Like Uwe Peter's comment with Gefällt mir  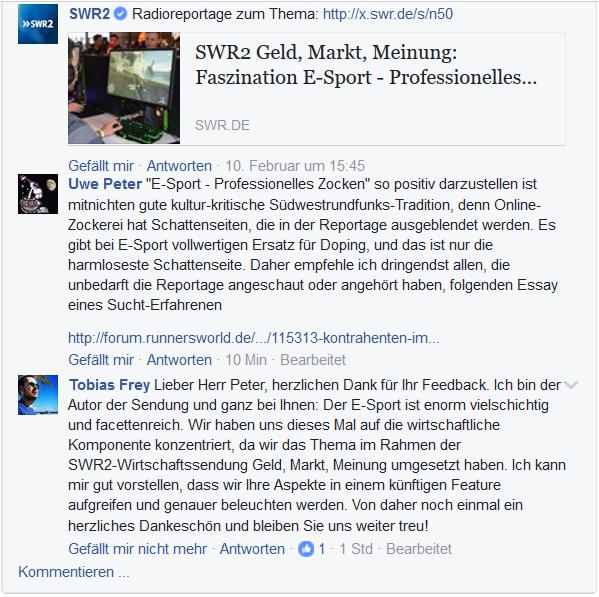coord(101,360)
